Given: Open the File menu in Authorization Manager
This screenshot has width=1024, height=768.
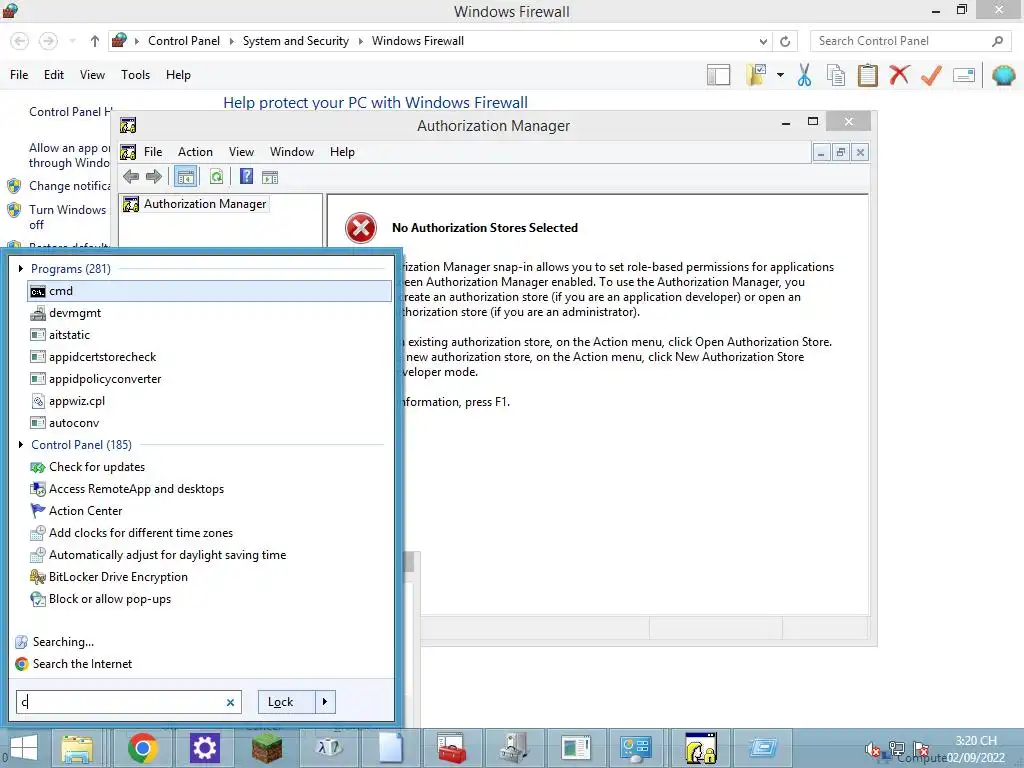Looking at the screenshot, I should [153, 152].
